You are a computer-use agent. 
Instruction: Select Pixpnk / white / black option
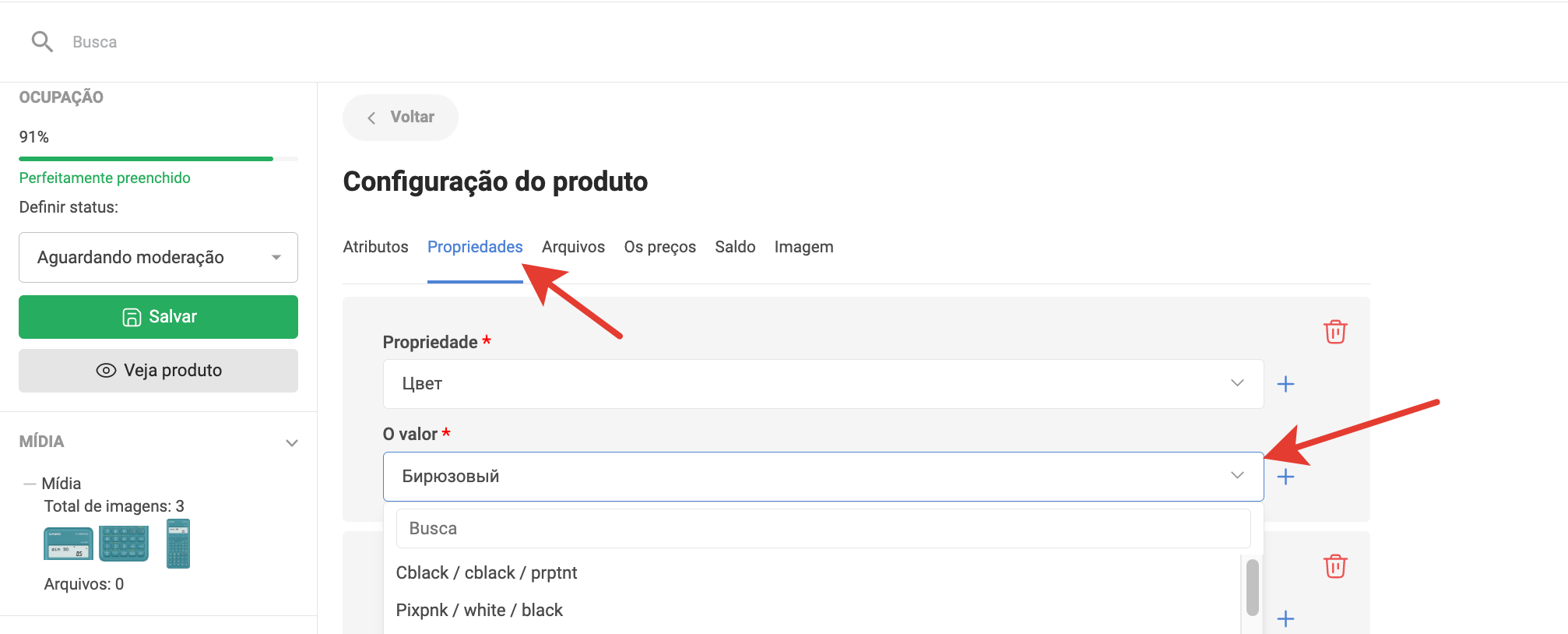pos(479,610)
